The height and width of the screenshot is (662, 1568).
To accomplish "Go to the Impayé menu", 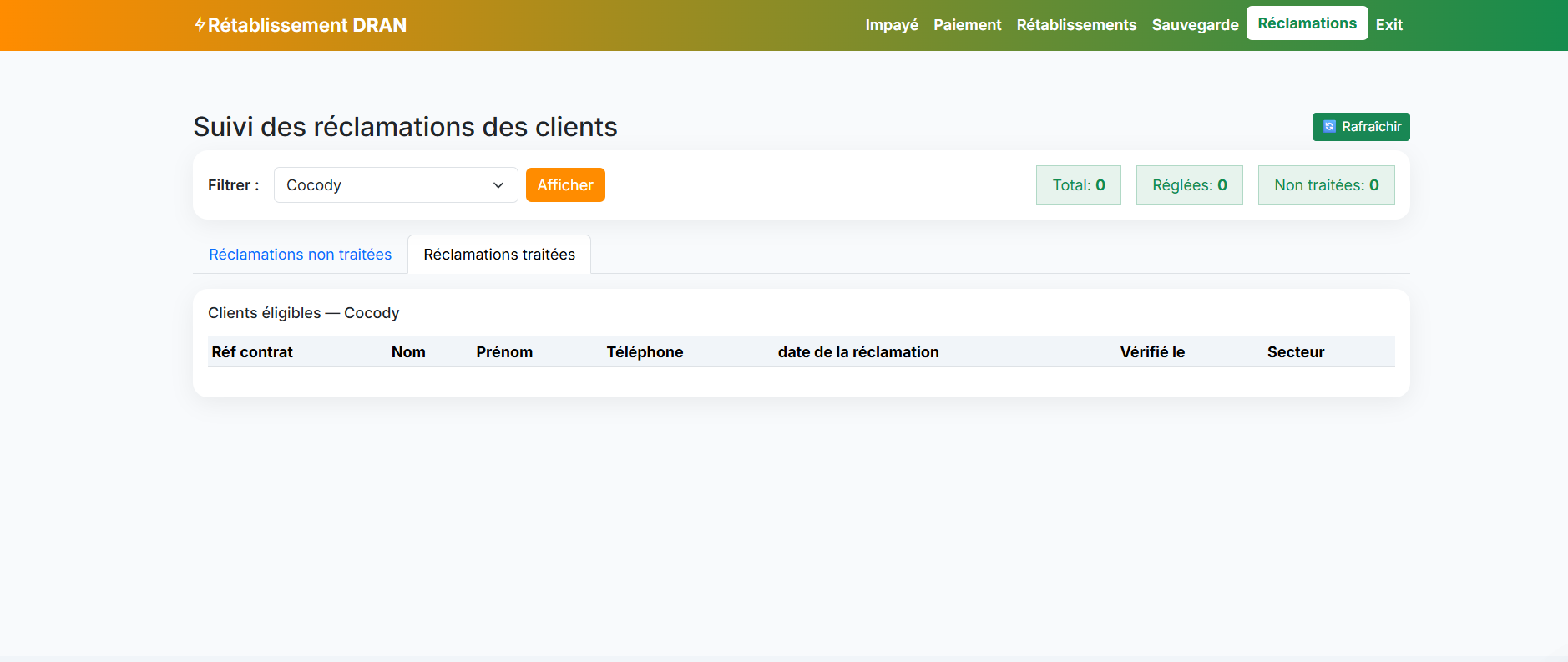I will tap(892, 25).
